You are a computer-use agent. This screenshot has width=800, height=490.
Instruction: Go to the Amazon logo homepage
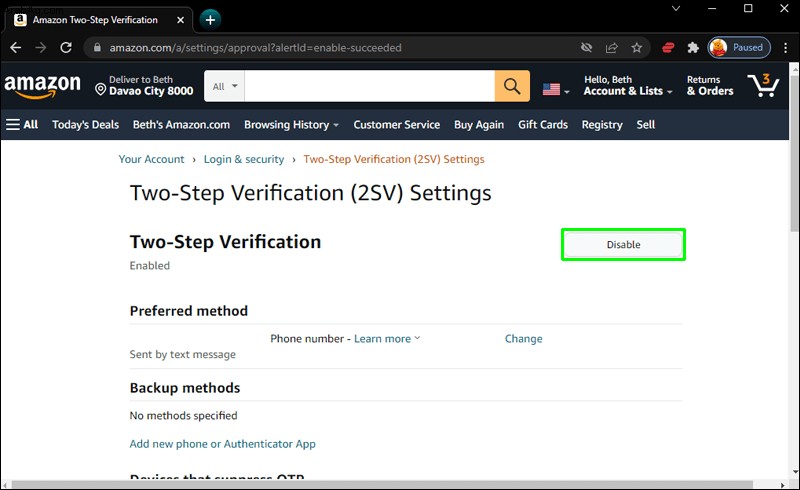pyautogui.click(x=42, y=86)
